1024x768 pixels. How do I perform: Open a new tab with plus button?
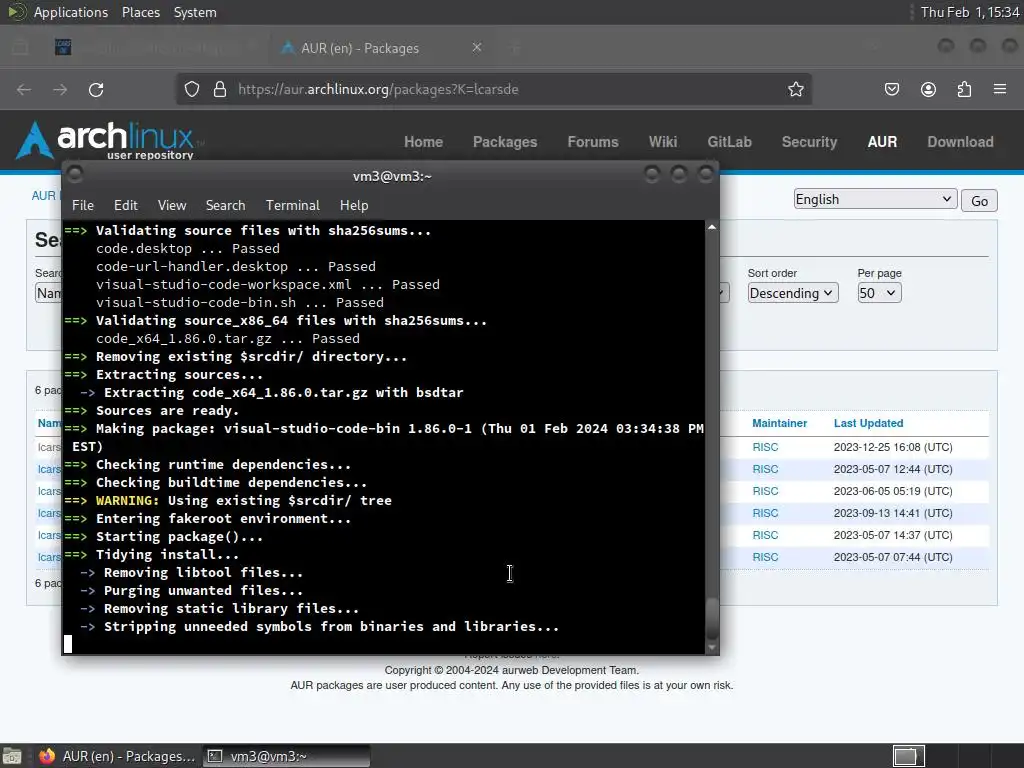[515, 48]
